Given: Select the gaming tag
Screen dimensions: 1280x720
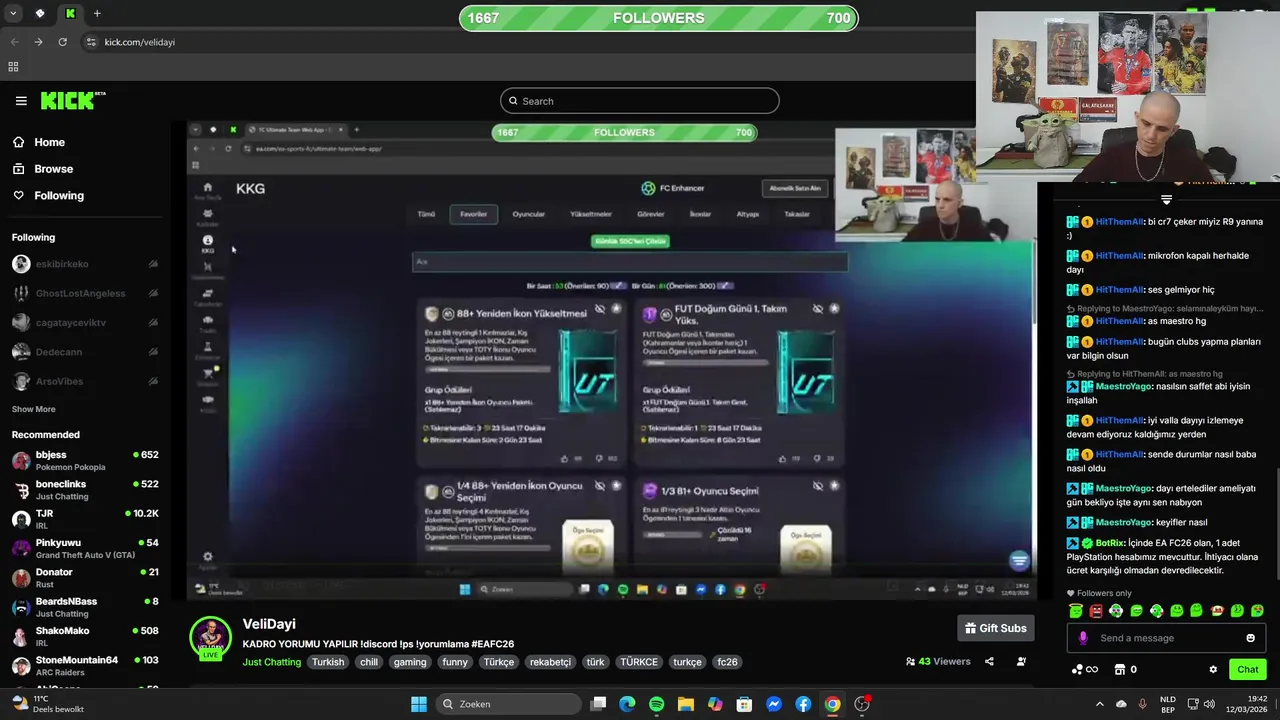Looking at the screenshot, I should coord(409,662).
